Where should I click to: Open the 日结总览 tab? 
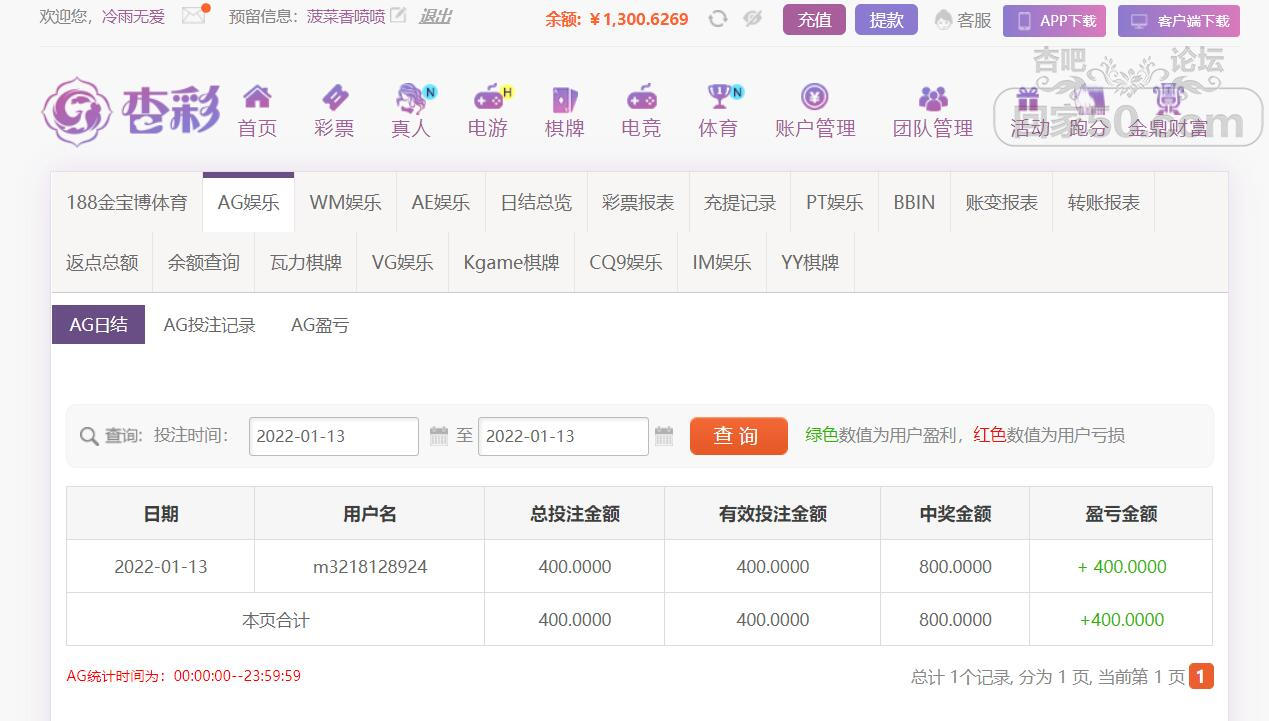(536, 202)
